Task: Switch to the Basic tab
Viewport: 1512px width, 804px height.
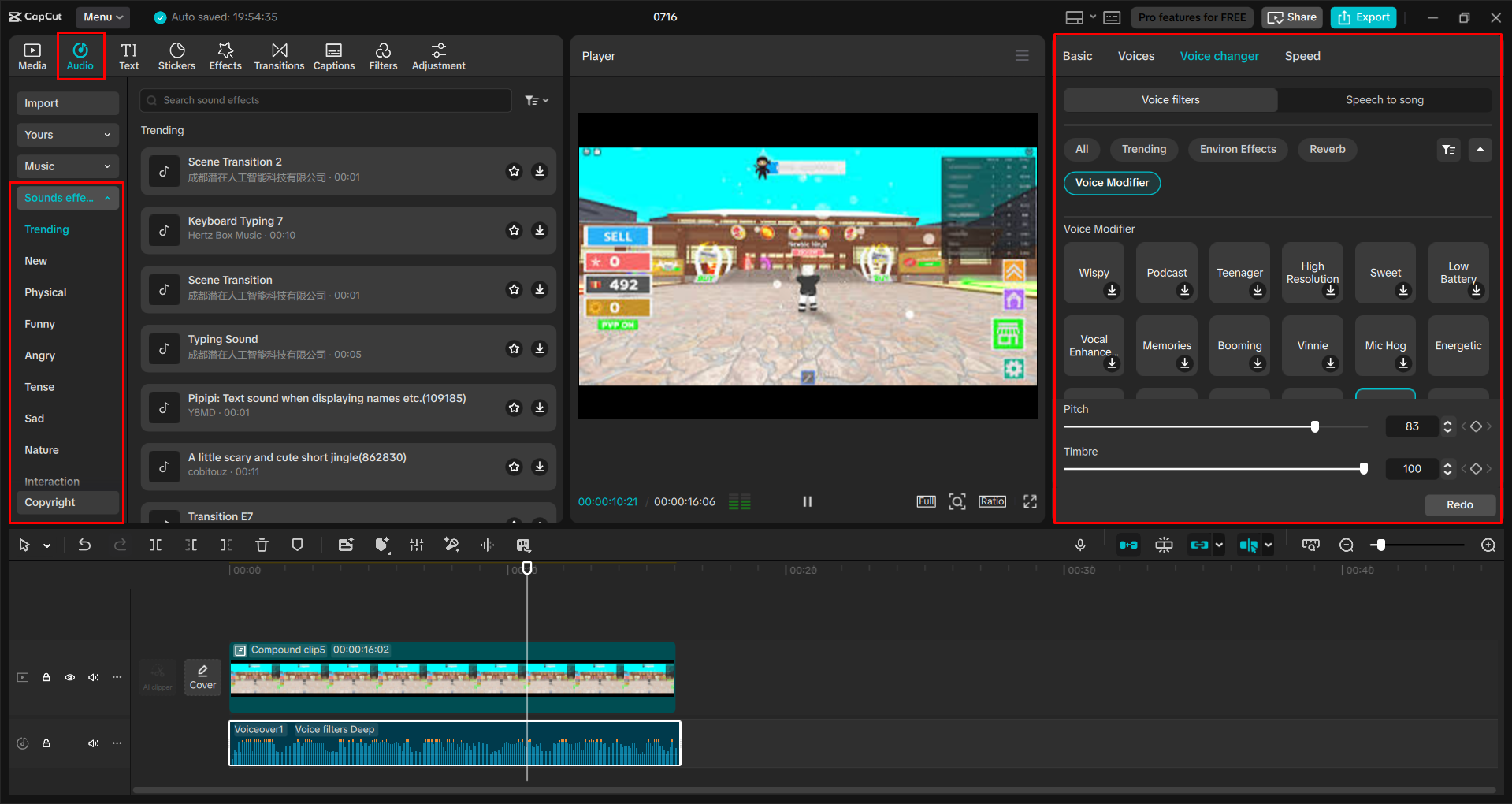Action: click(x=1077, y=56)
